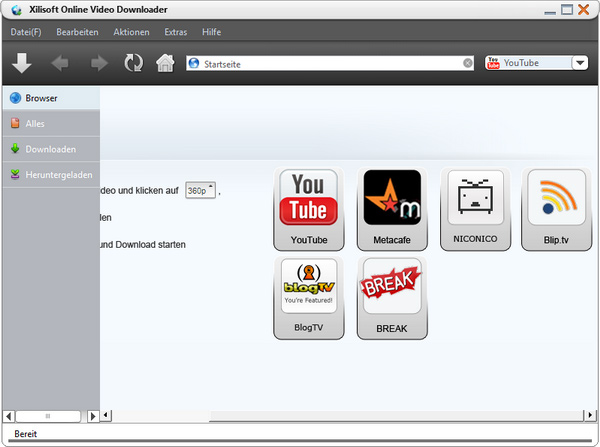Click the download arrow toolbar button
Image resolution: width=600 pixels, height=447 pixels.
pos(22,63)
